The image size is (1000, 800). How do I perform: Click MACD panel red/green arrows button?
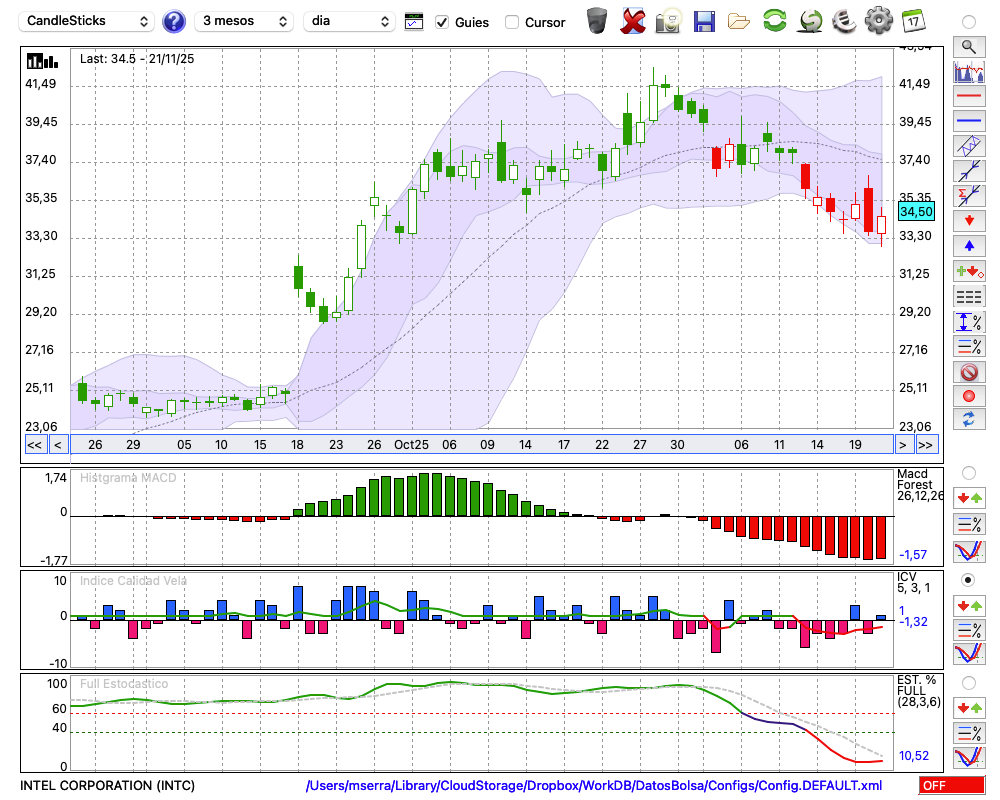[969, 498]
